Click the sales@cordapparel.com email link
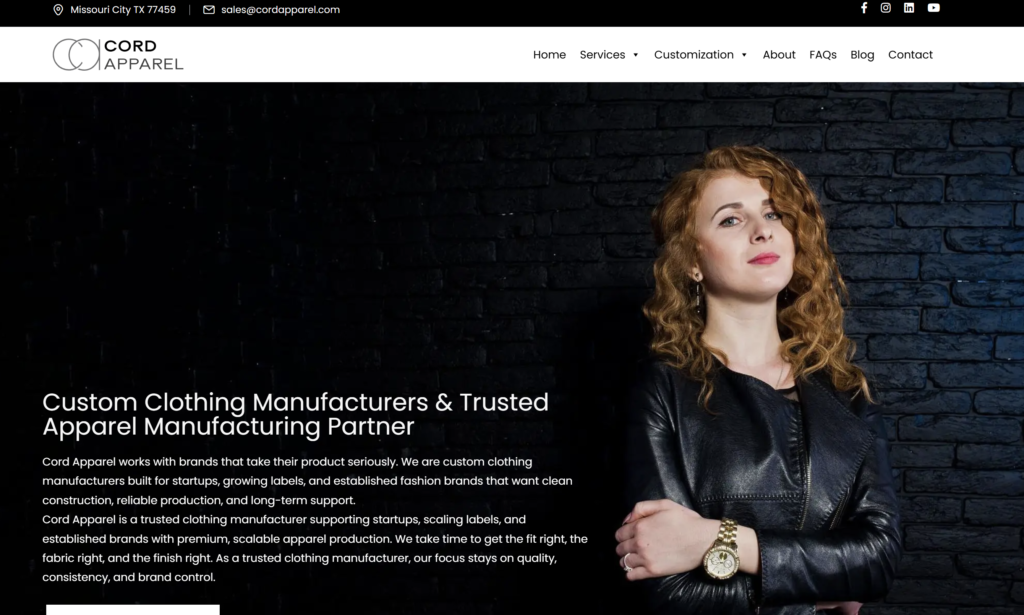This screenshot has height=615, width=1024. click(x=280, y=10)
